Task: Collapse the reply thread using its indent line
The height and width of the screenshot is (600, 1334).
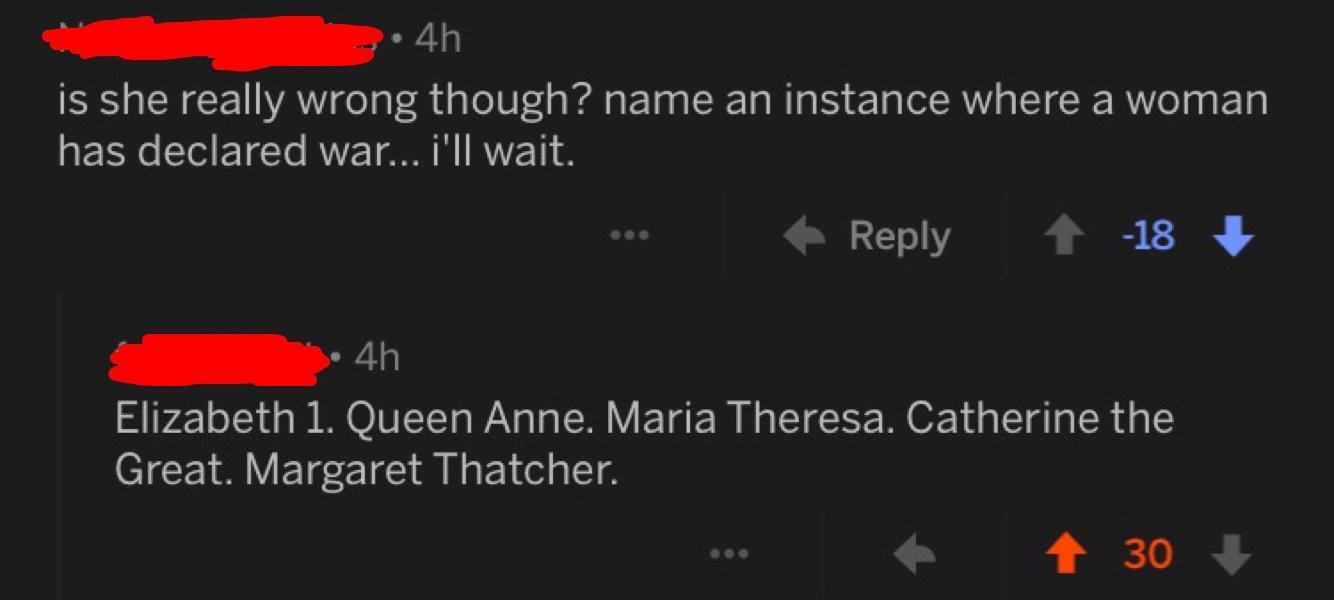Action: click(59, 450)
